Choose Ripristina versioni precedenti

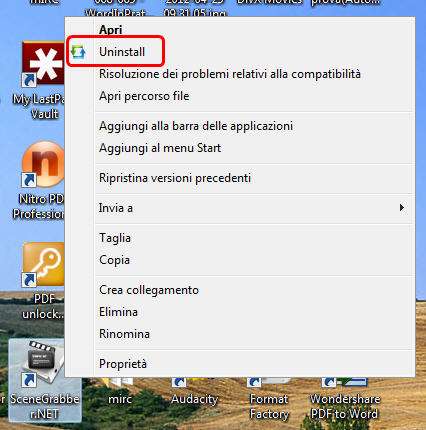click(175, 178)
